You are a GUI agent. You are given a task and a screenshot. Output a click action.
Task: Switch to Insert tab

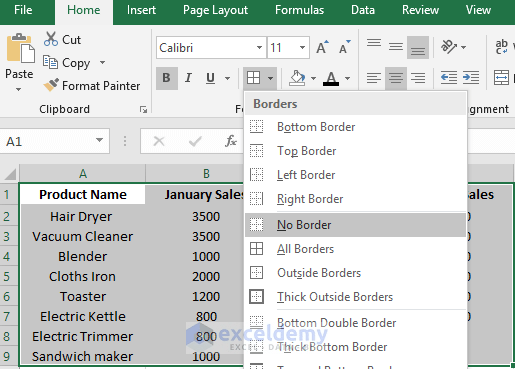pyautogui.click(x=141, y=10)
